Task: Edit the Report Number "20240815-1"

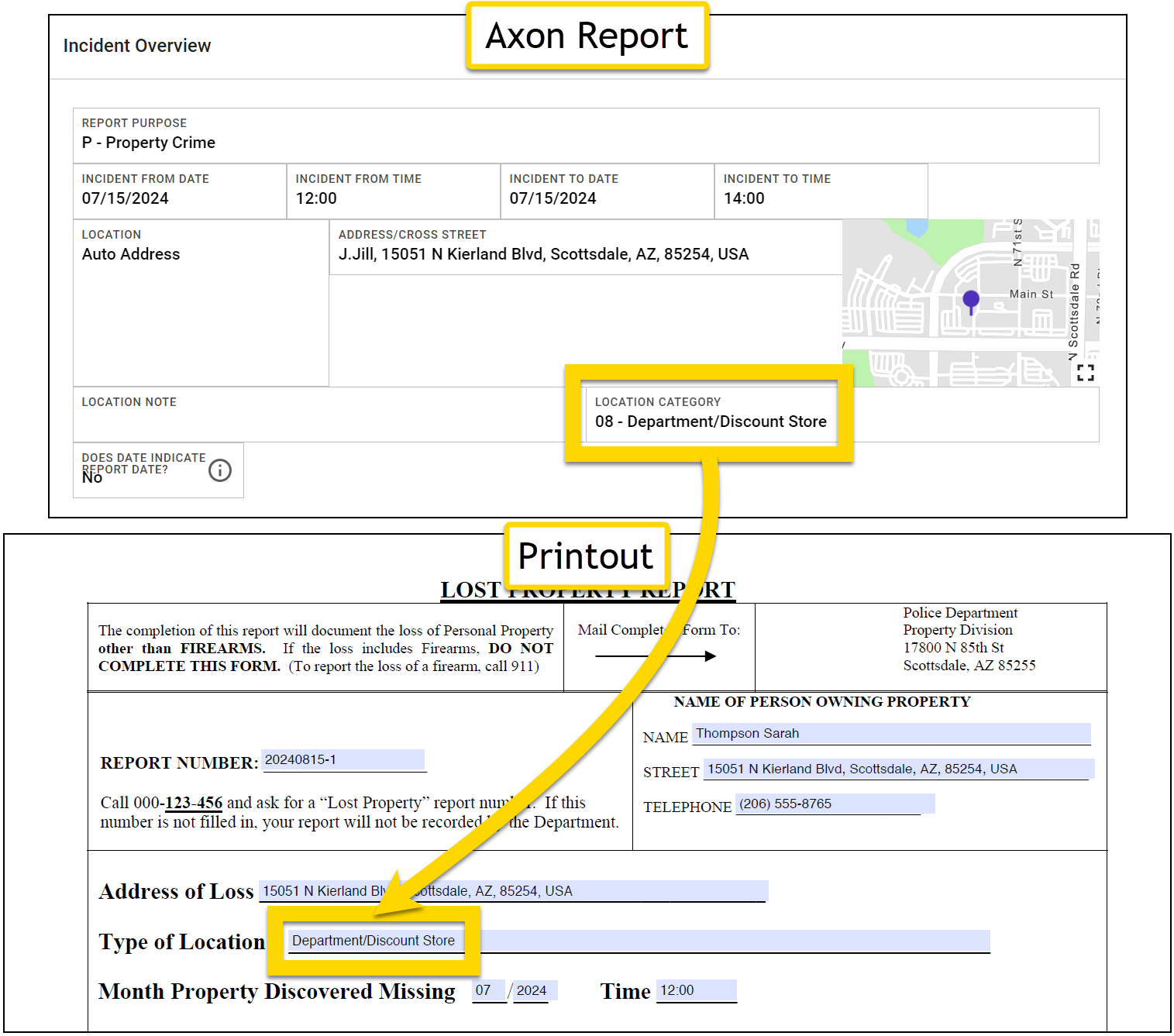Action: point(344,759)
